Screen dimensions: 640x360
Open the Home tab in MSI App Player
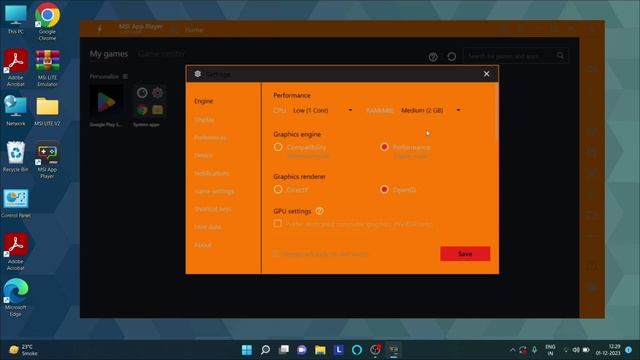point(193,30)
